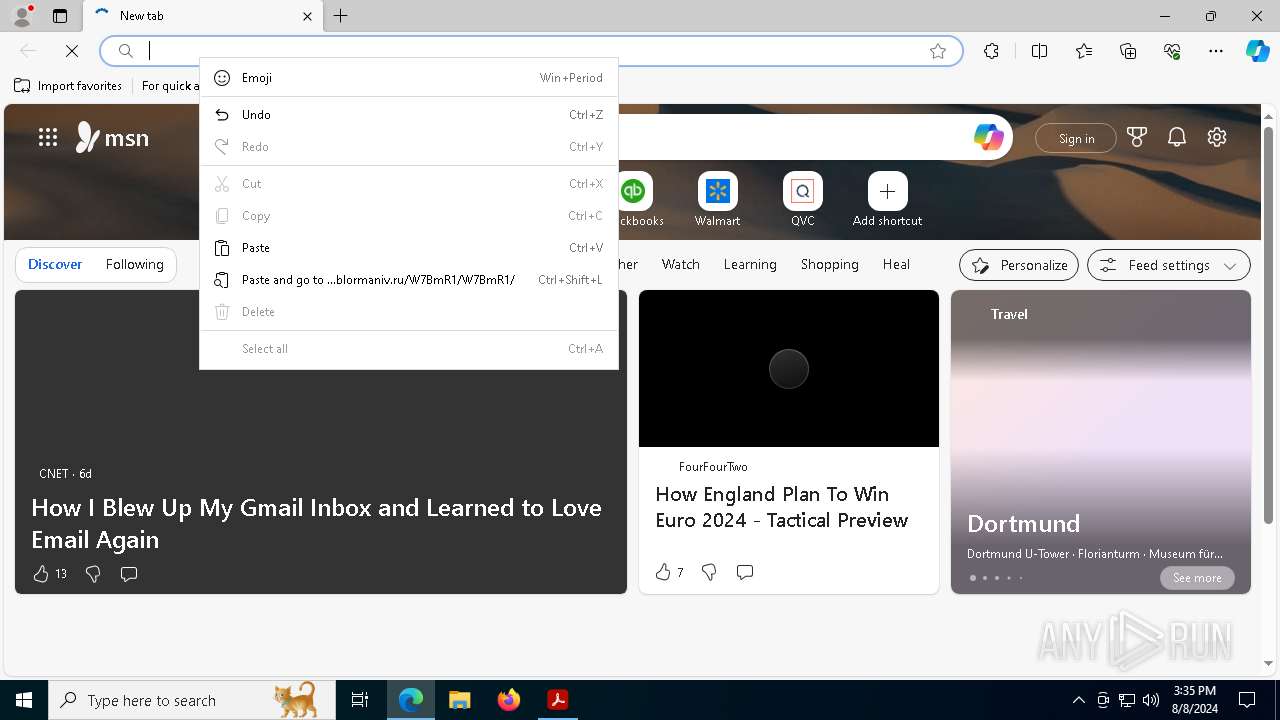The height and width of the screenshot is (720, 1280).
Task: Click the Edge profile avatar icon
Action: [x=21, y=15]
